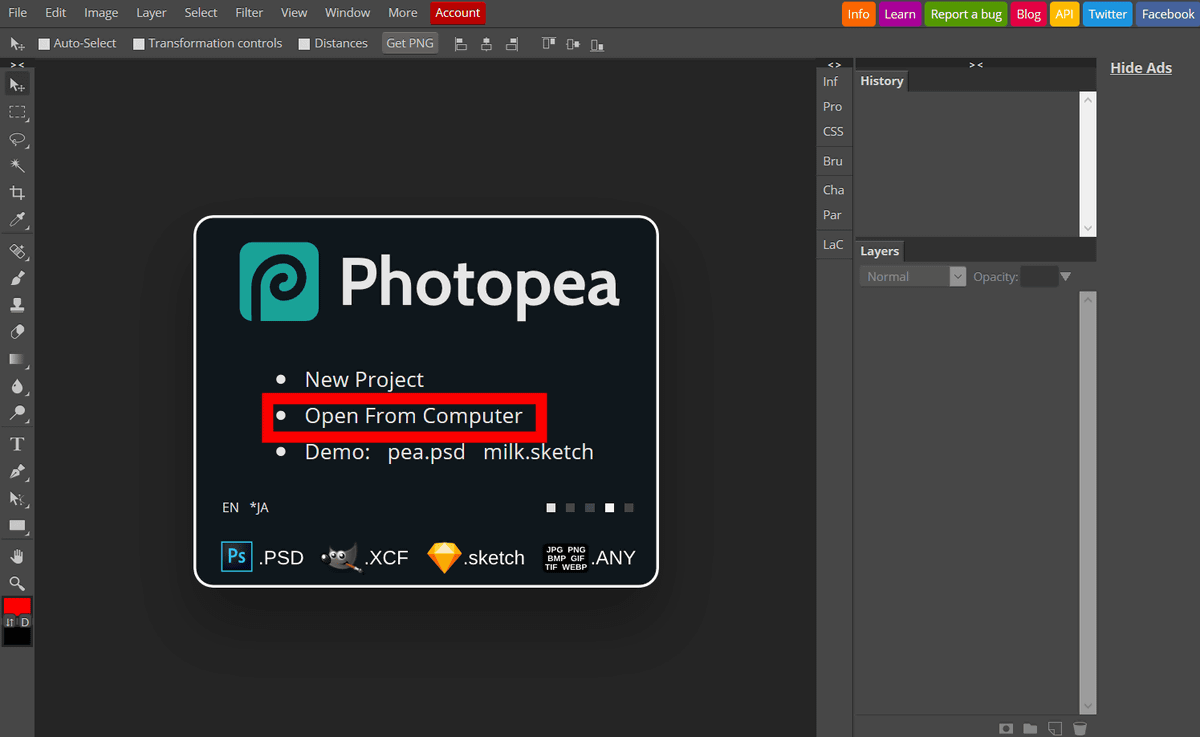This screenshot has height=737, width=1200.
Task: Open the Edit menu
Action: pyautogui.click(x=56, y=13)
